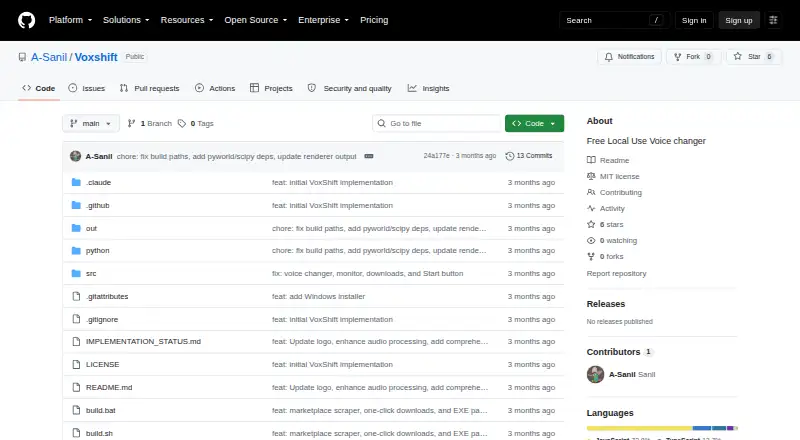Star the repository
The height and width of the screenshot is (440, 800).
click(754, 57)
